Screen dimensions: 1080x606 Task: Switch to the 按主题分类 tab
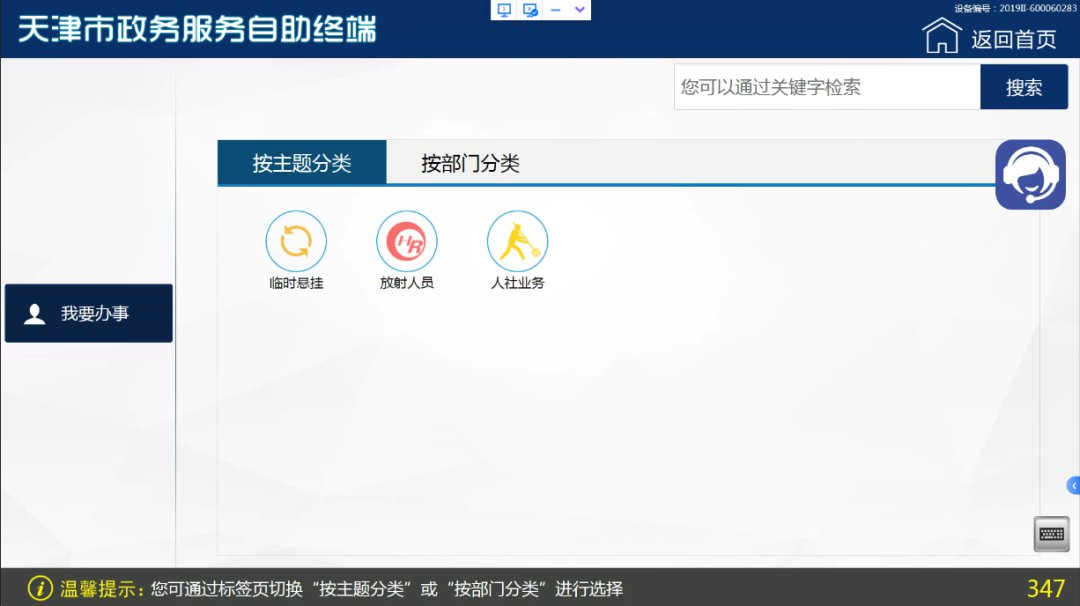[x=302, y=163]
